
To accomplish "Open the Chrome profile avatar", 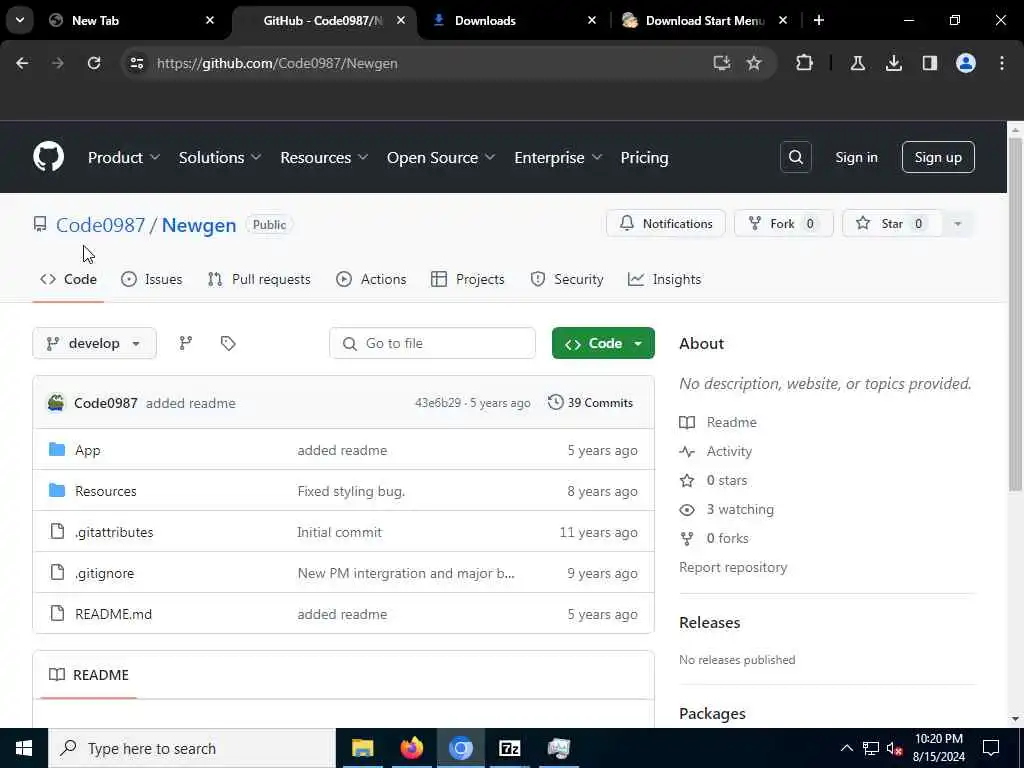I will click(x=965, y=63).
